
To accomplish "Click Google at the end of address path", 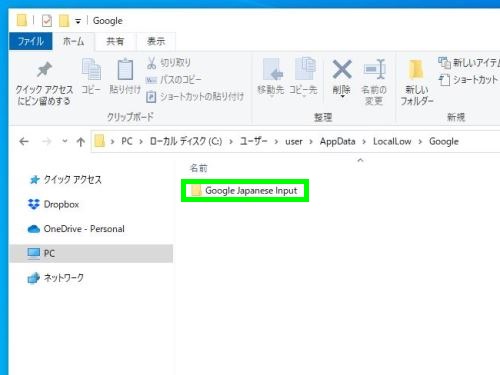I will pos(444,142).
